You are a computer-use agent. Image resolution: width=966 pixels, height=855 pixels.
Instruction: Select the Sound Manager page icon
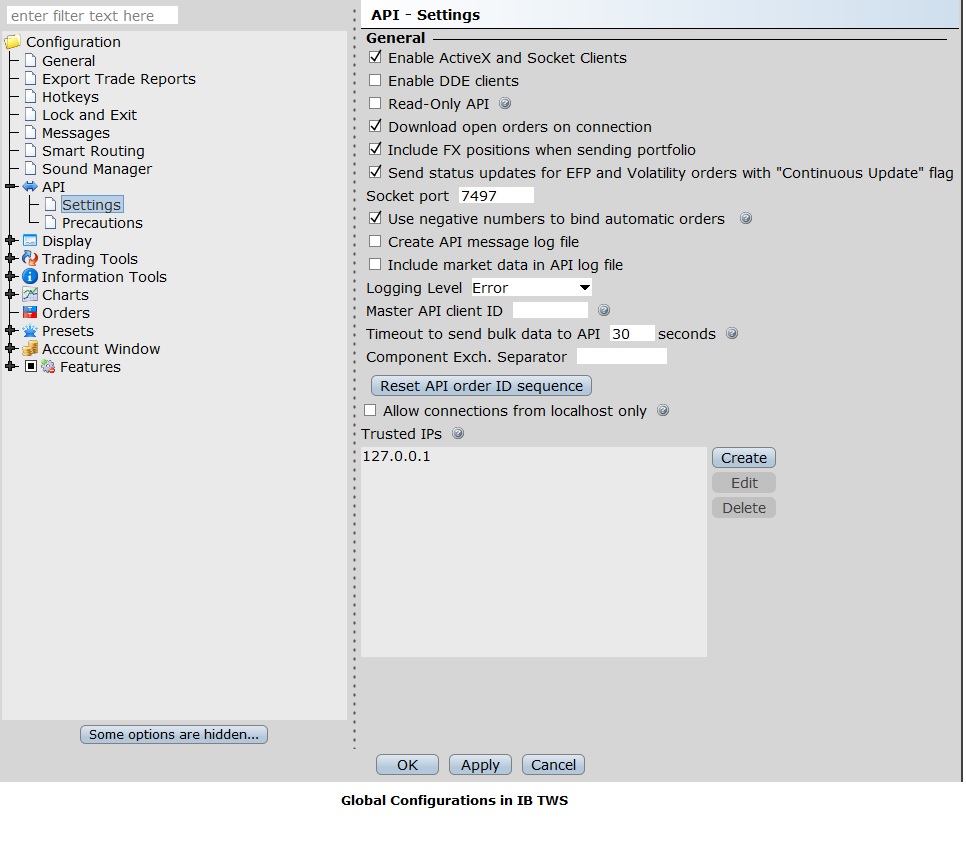tap(29, 169)
